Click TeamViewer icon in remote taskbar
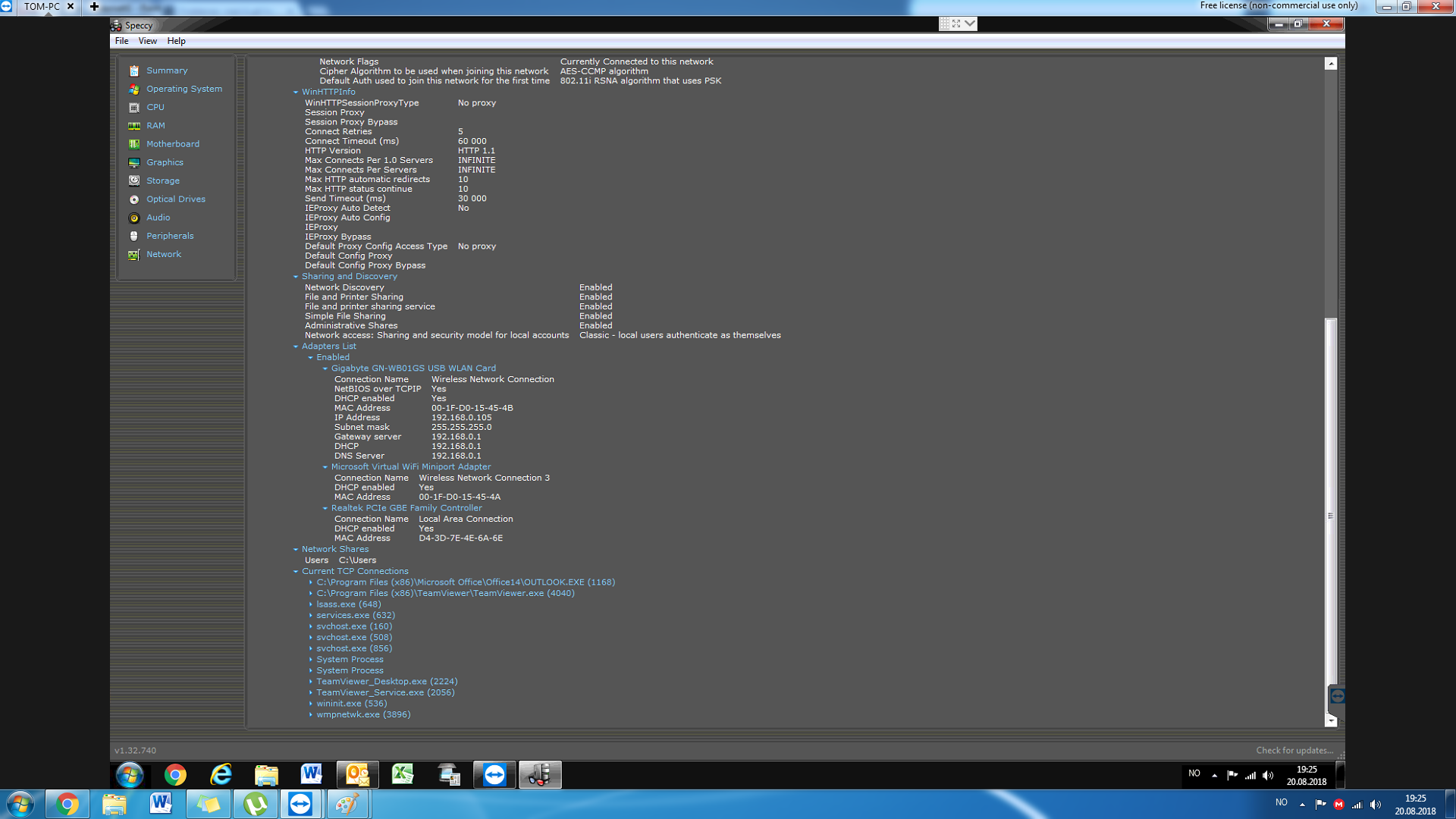 click(494, 774)
